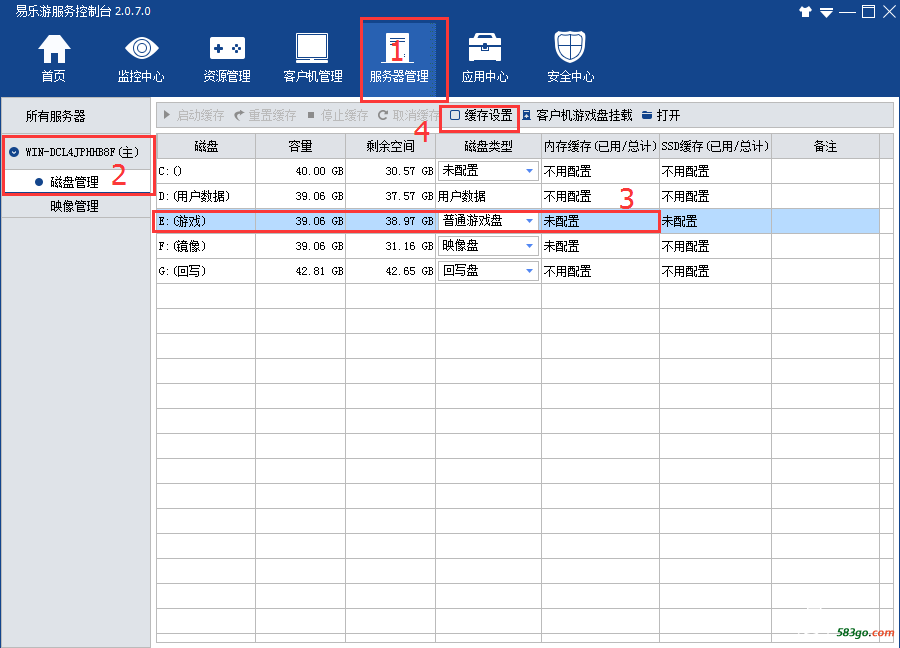Open 安全中心 shield icon

coord(570,57)
